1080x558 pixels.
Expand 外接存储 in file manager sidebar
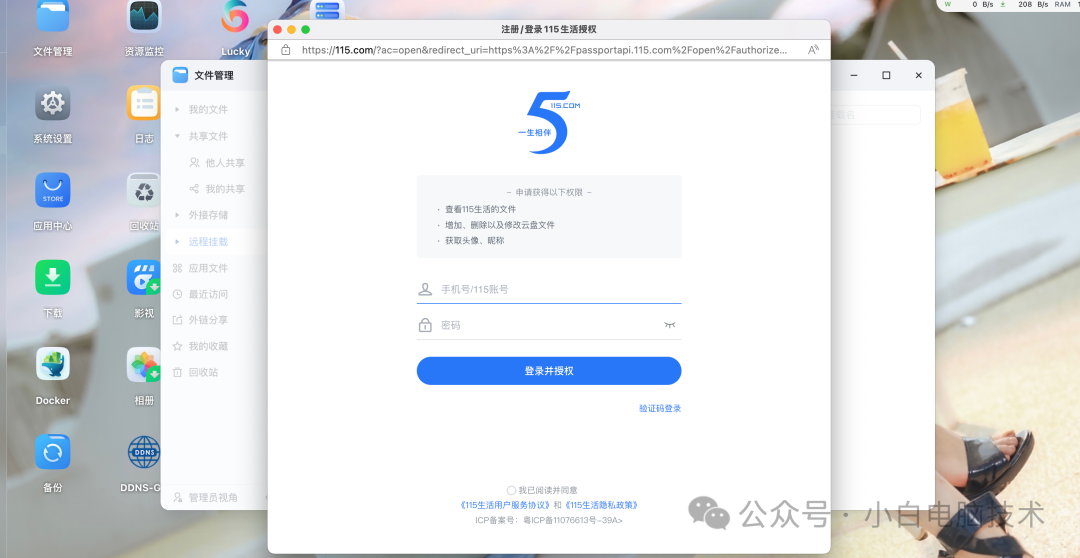coord(177,215)
